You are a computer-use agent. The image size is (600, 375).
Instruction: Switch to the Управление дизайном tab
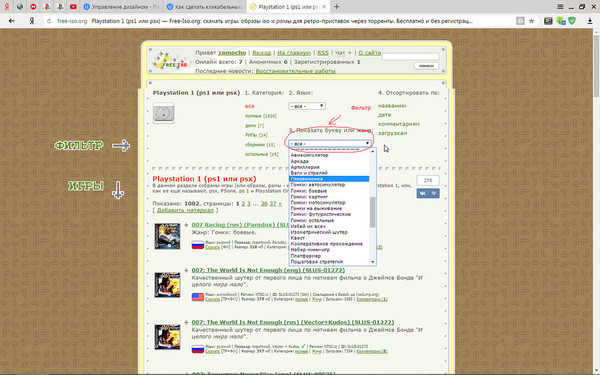tap(121, 7)
